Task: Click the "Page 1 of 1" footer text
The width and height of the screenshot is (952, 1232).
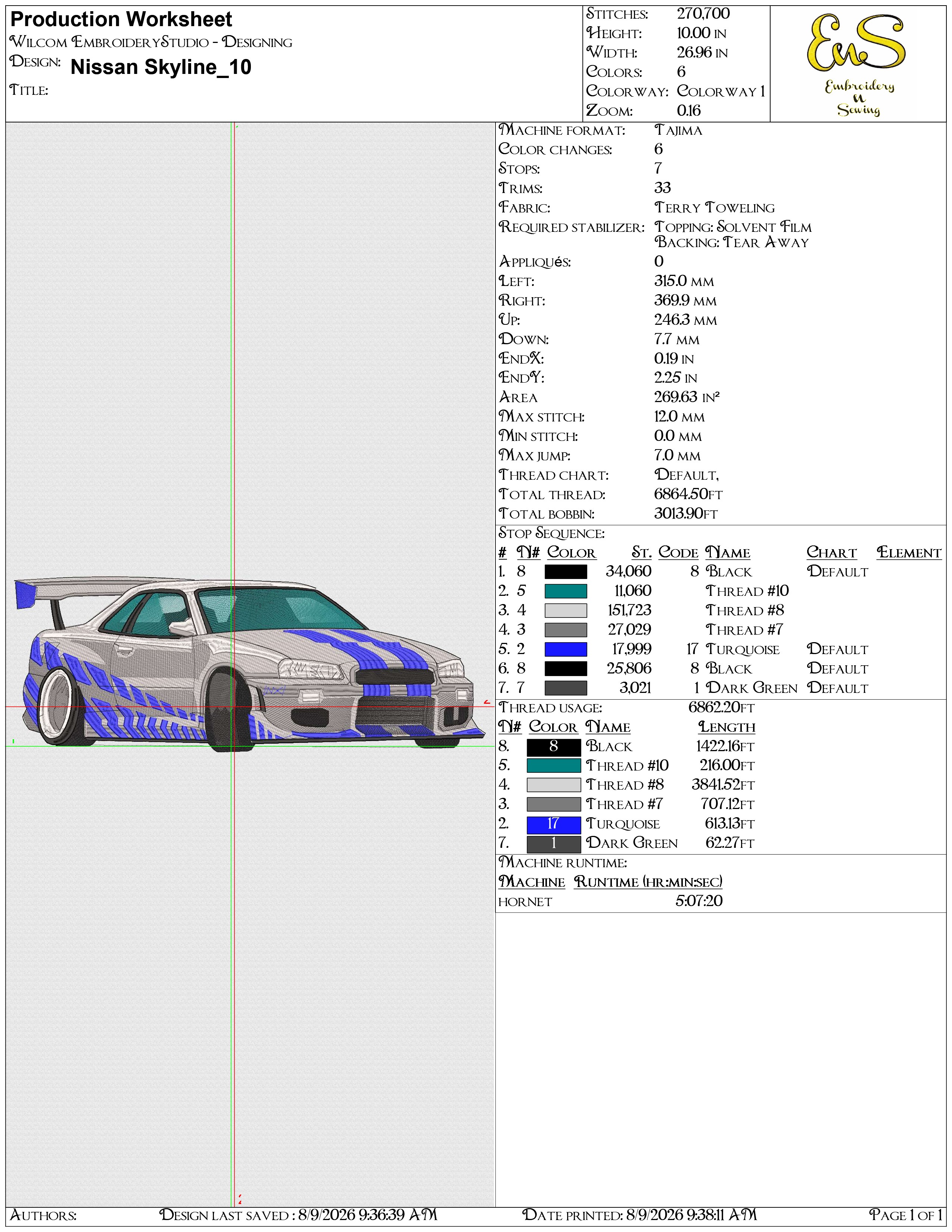Action: pos(906,1215)
